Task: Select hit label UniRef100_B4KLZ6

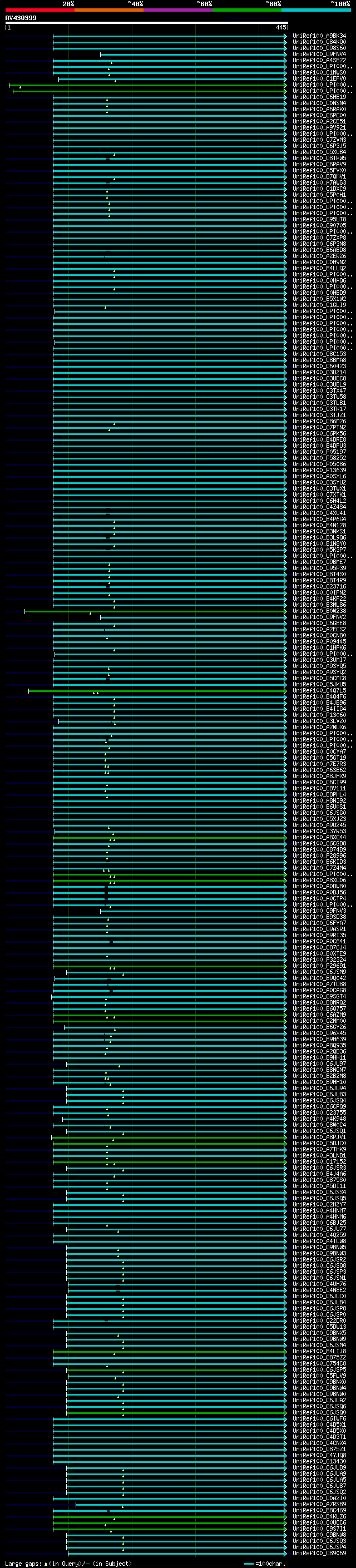Action: point(319,1517)
